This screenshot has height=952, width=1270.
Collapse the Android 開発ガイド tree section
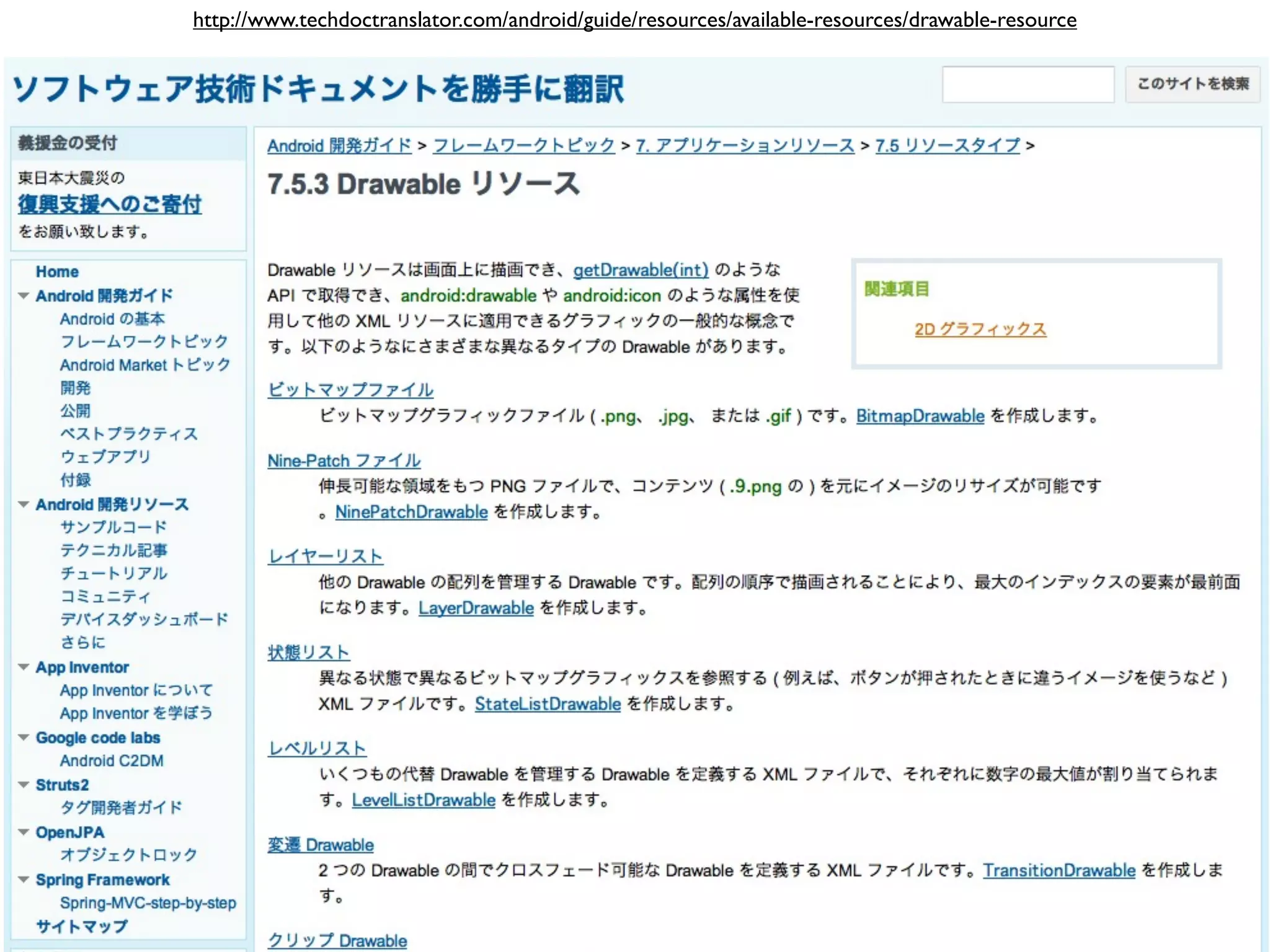[x=24, y=296]
